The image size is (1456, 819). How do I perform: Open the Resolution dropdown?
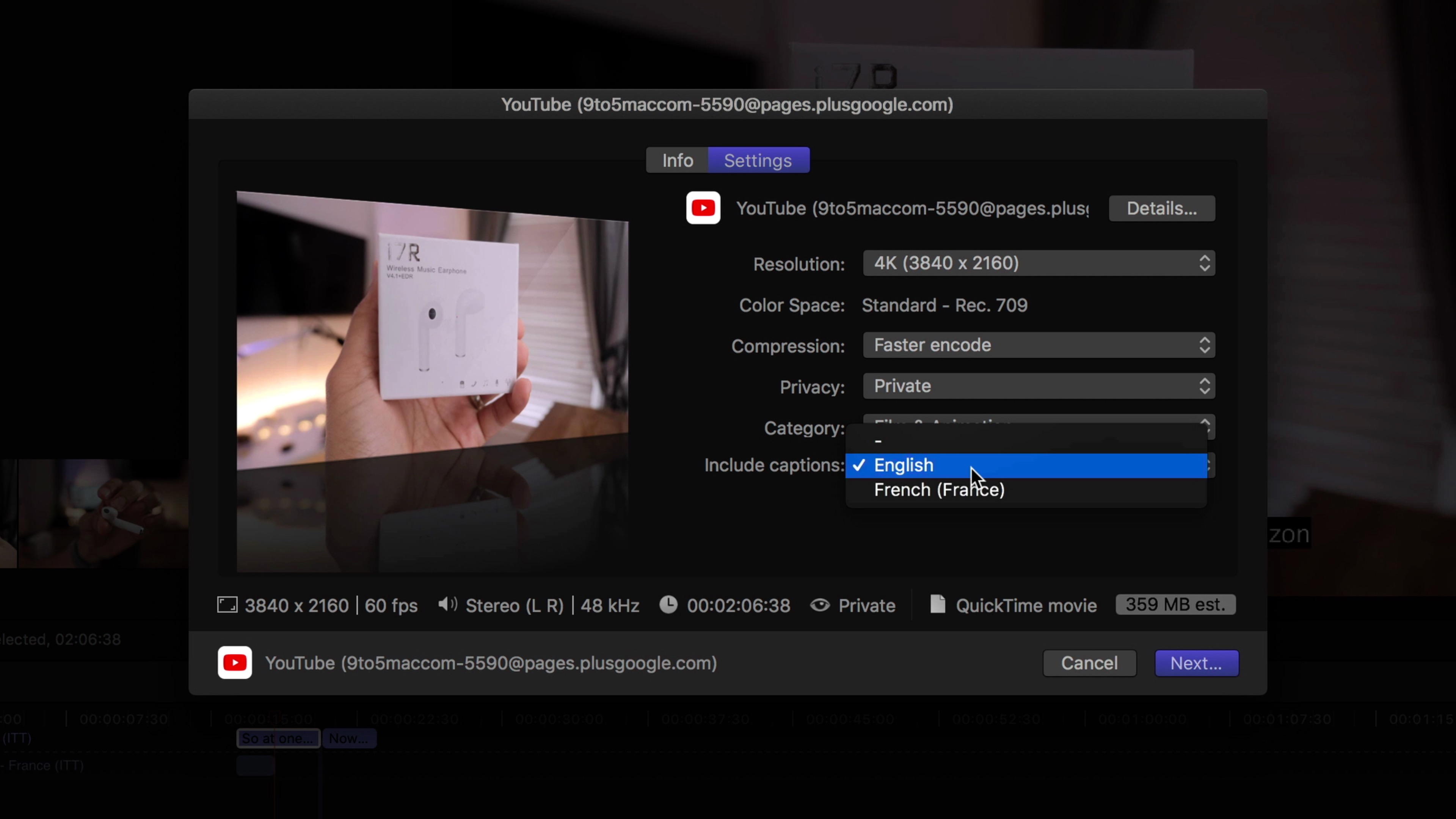[x=1038, y=264]
